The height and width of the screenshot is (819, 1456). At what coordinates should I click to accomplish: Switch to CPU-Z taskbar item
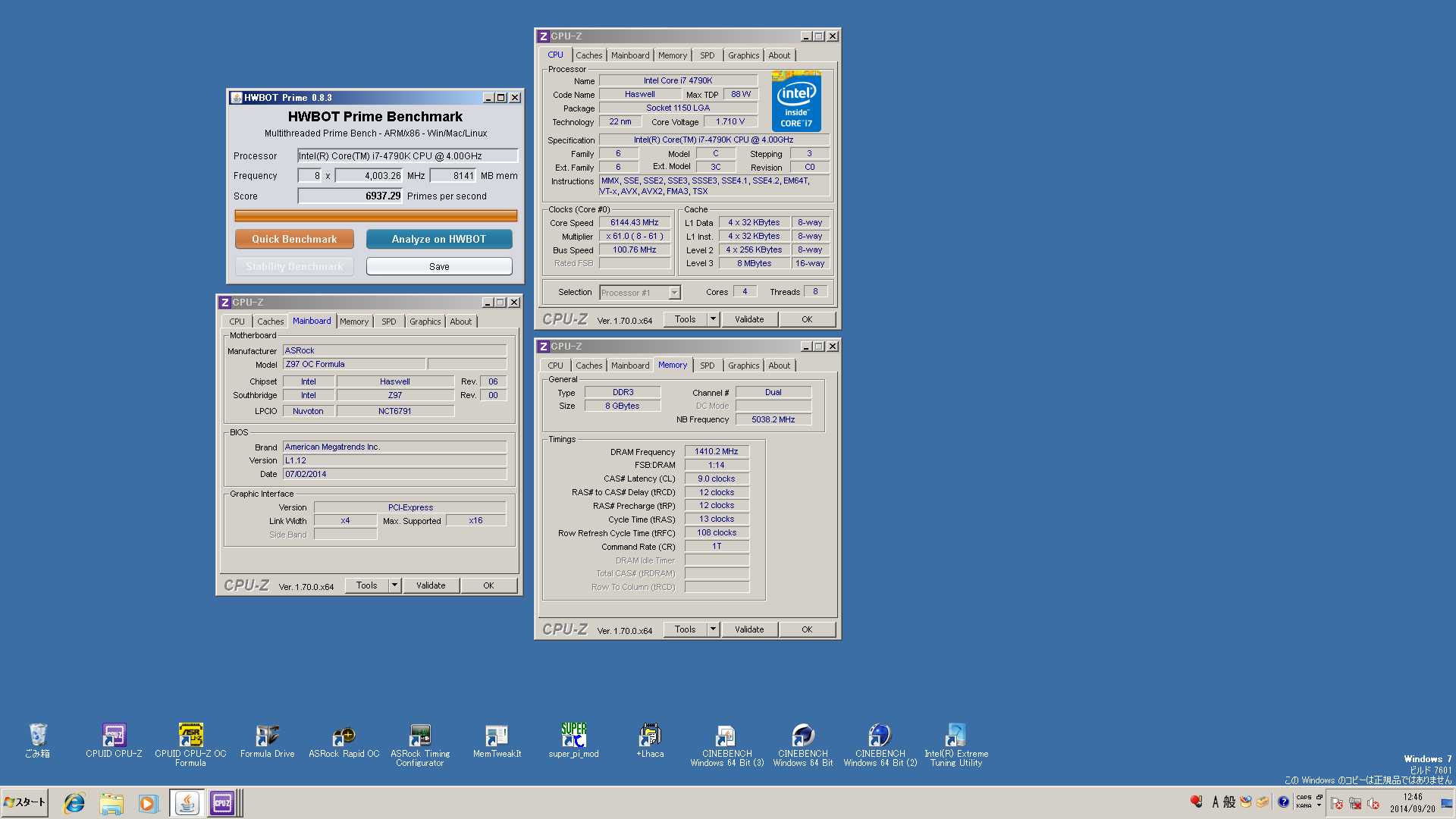223,803
